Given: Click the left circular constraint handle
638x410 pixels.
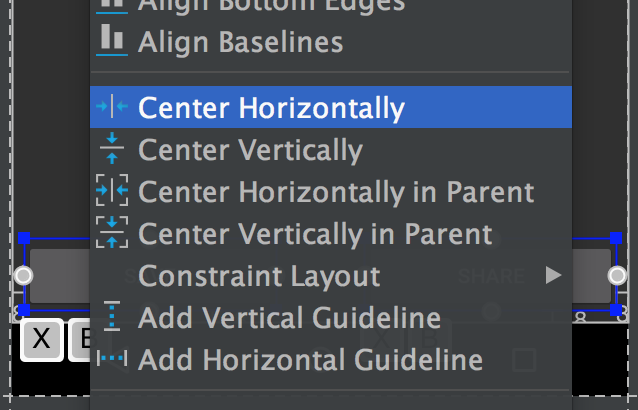Looking at the screenshot, I should pyautogui.click(x=24, y=275).
